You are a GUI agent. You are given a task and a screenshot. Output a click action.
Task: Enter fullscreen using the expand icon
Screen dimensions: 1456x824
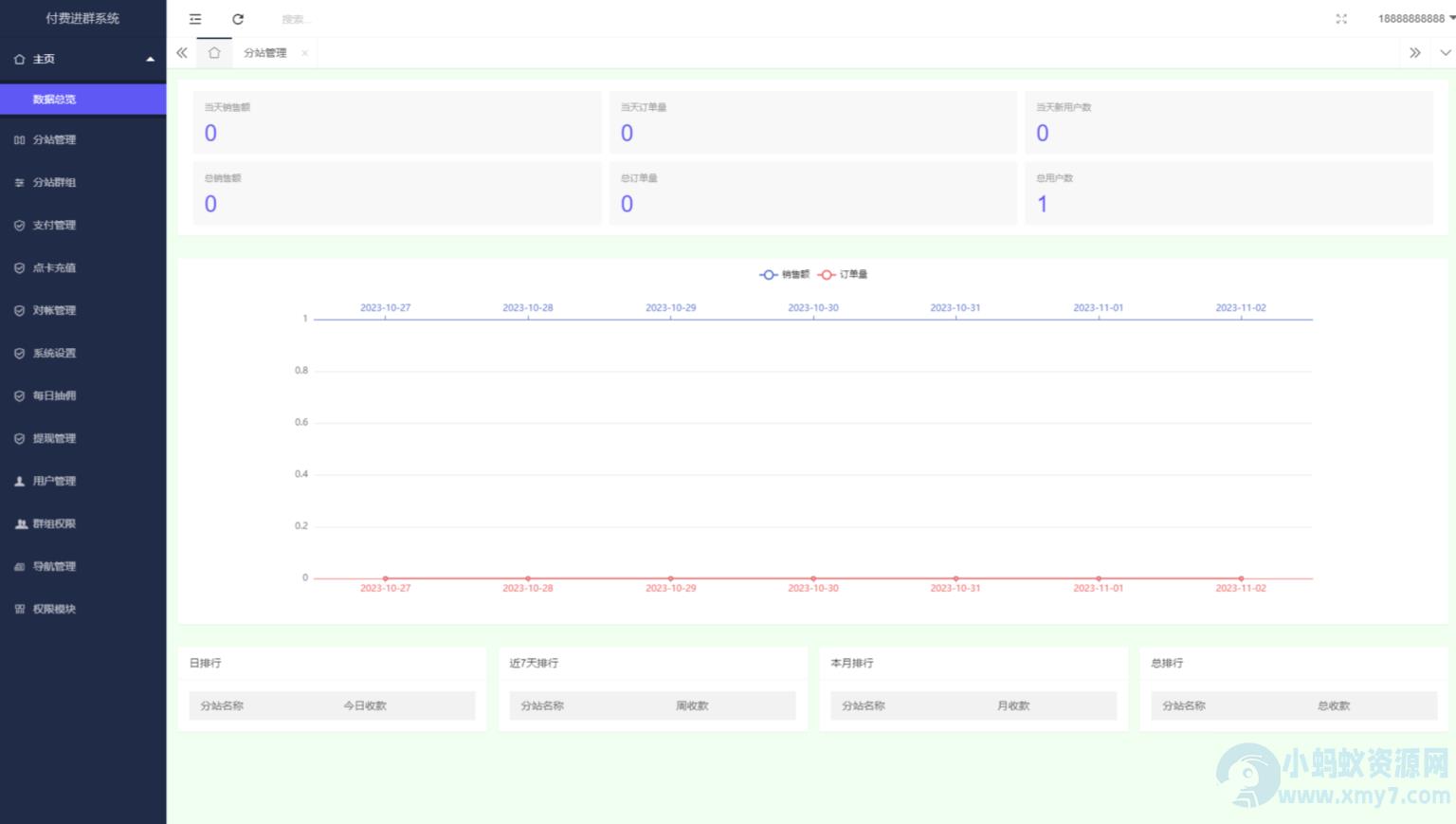(1341, 19)
